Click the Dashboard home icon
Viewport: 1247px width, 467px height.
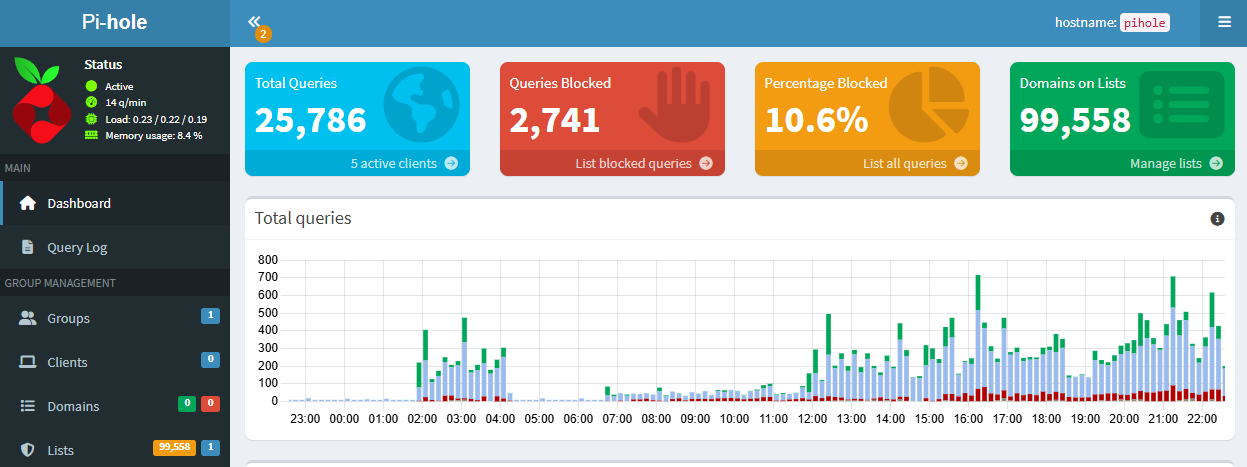pyautogui.click(x=28, y=203)
